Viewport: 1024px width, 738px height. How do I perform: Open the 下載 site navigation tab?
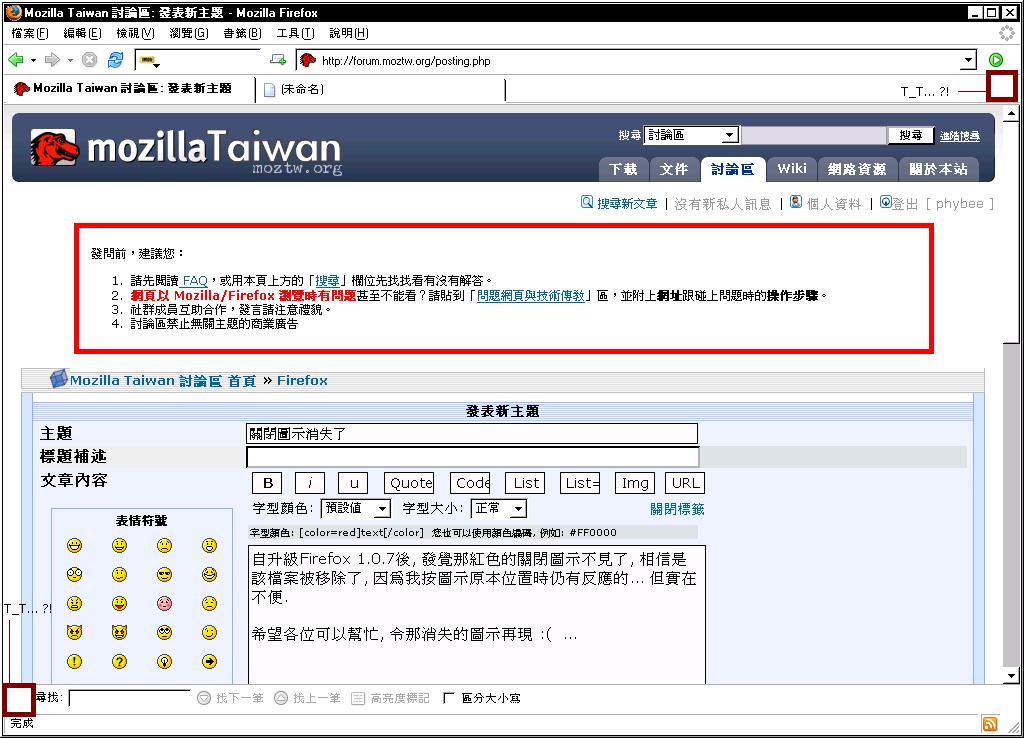pyautogui.click(x=623, y=169)
